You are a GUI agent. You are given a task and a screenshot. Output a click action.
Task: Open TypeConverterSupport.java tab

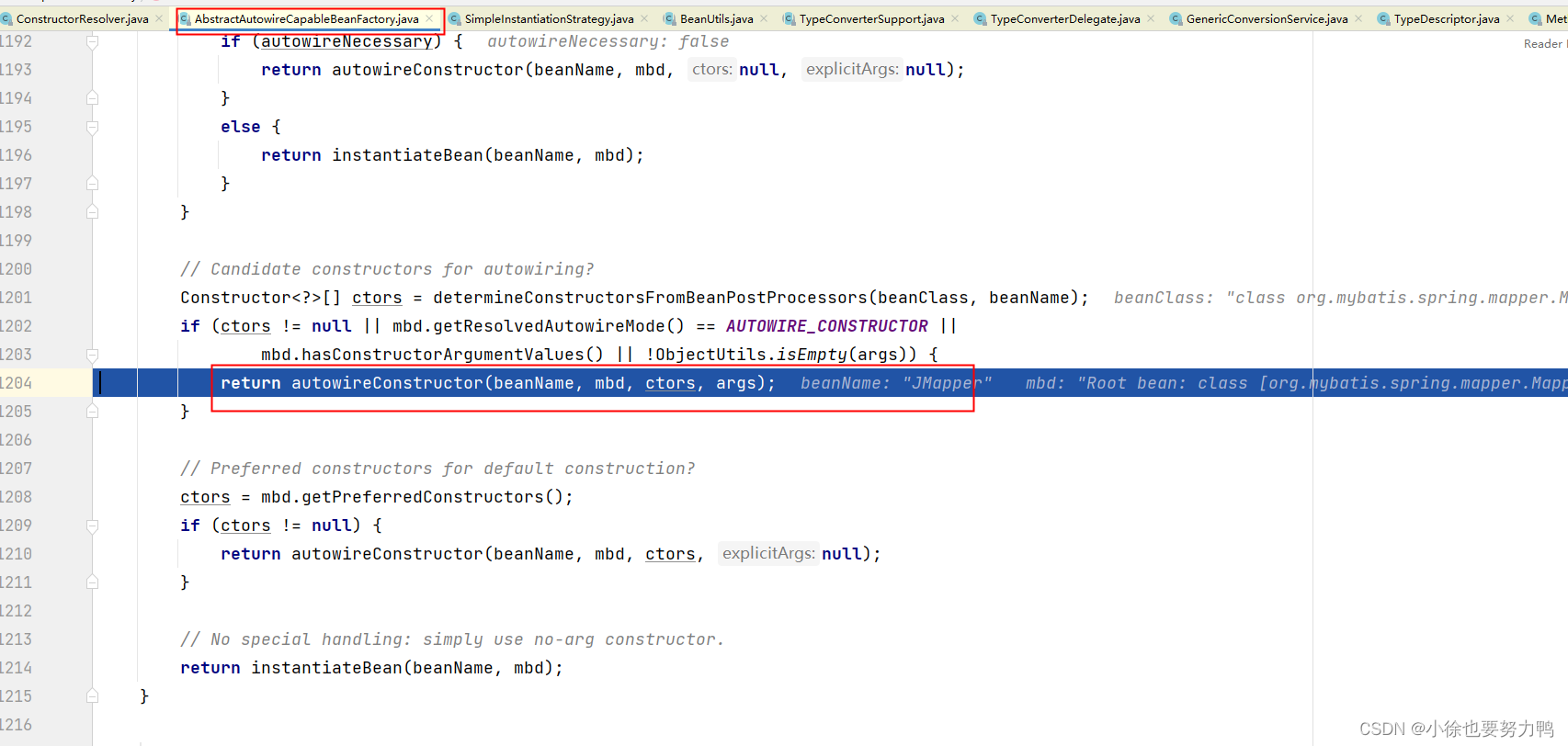871,18
